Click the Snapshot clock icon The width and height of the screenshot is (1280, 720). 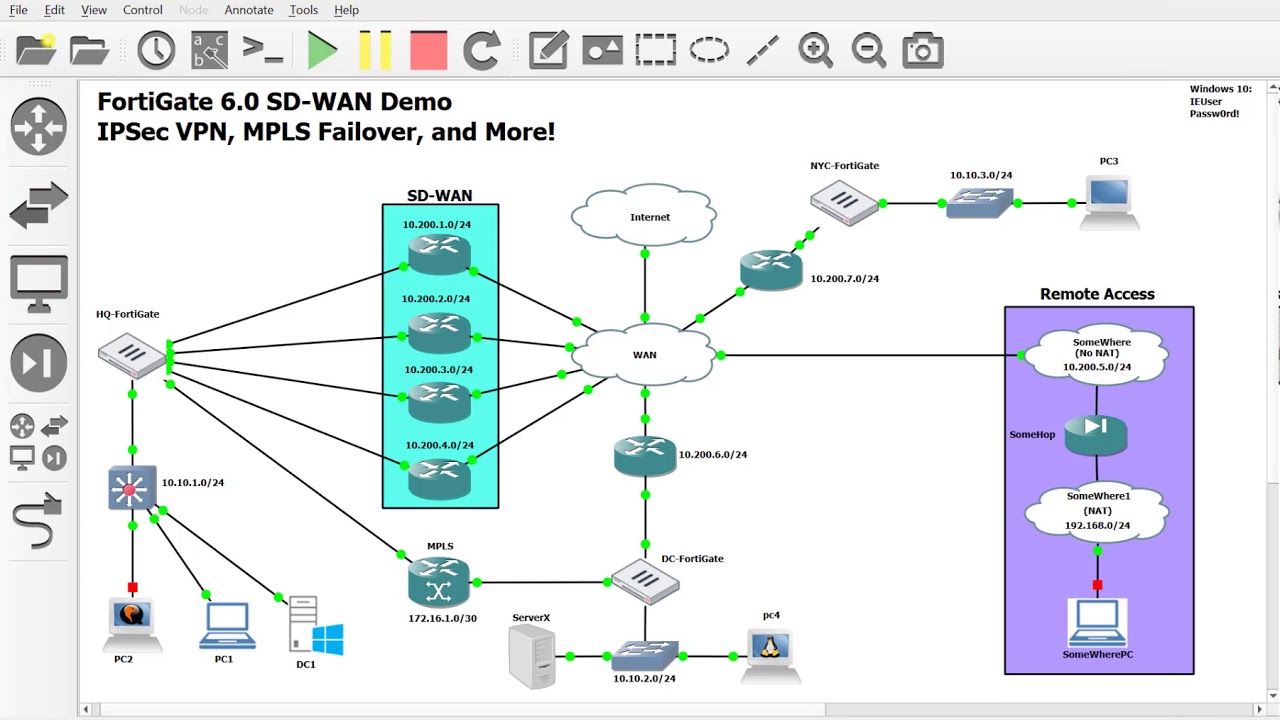(x=156, y=50)
